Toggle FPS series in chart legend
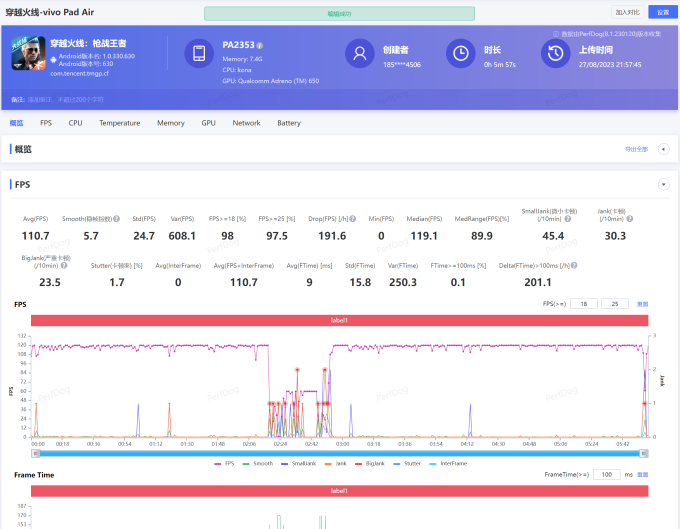Viewport: 680px width, 529px height. [224, 464]
